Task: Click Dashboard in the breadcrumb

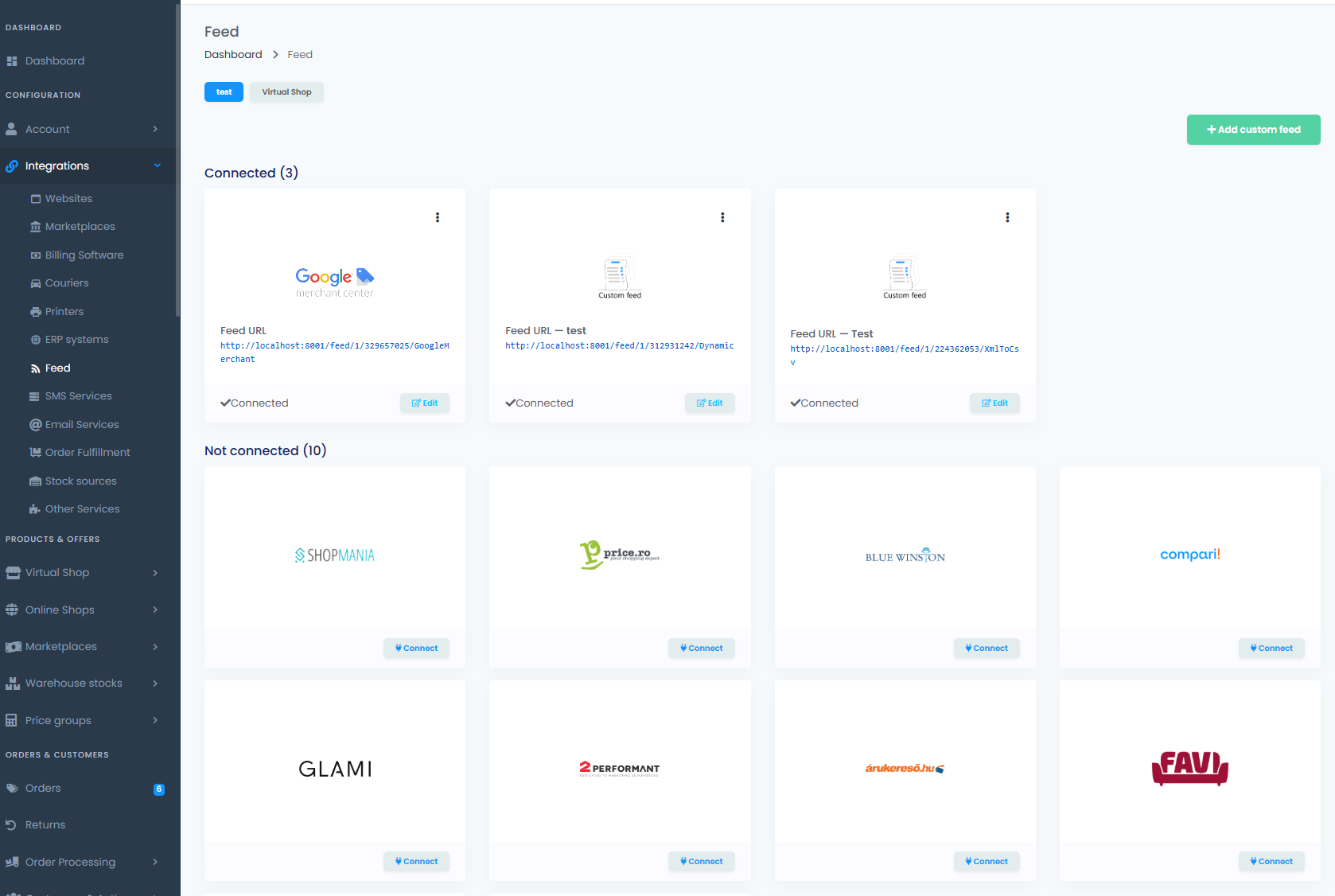Action: (233, 55)
